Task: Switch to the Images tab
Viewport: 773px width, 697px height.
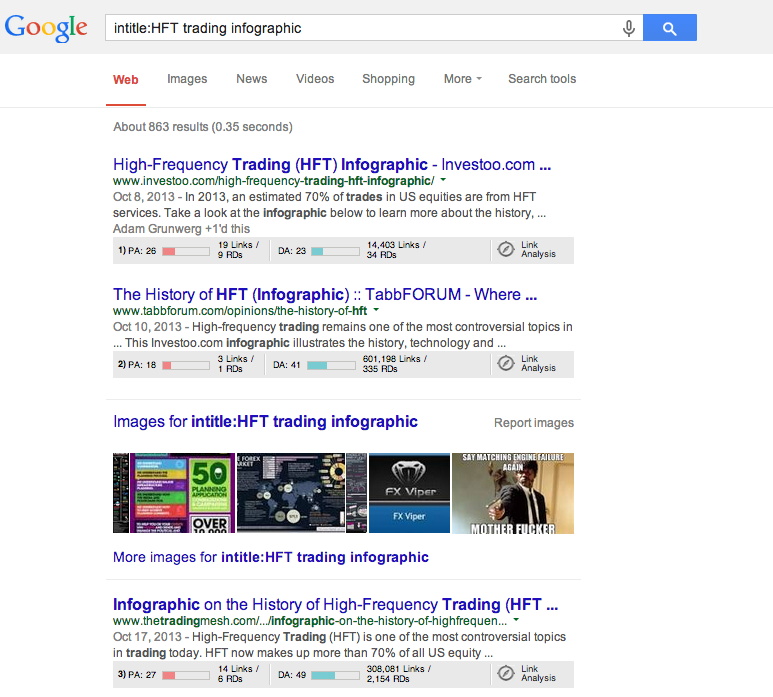Action: tap(187, 79)
